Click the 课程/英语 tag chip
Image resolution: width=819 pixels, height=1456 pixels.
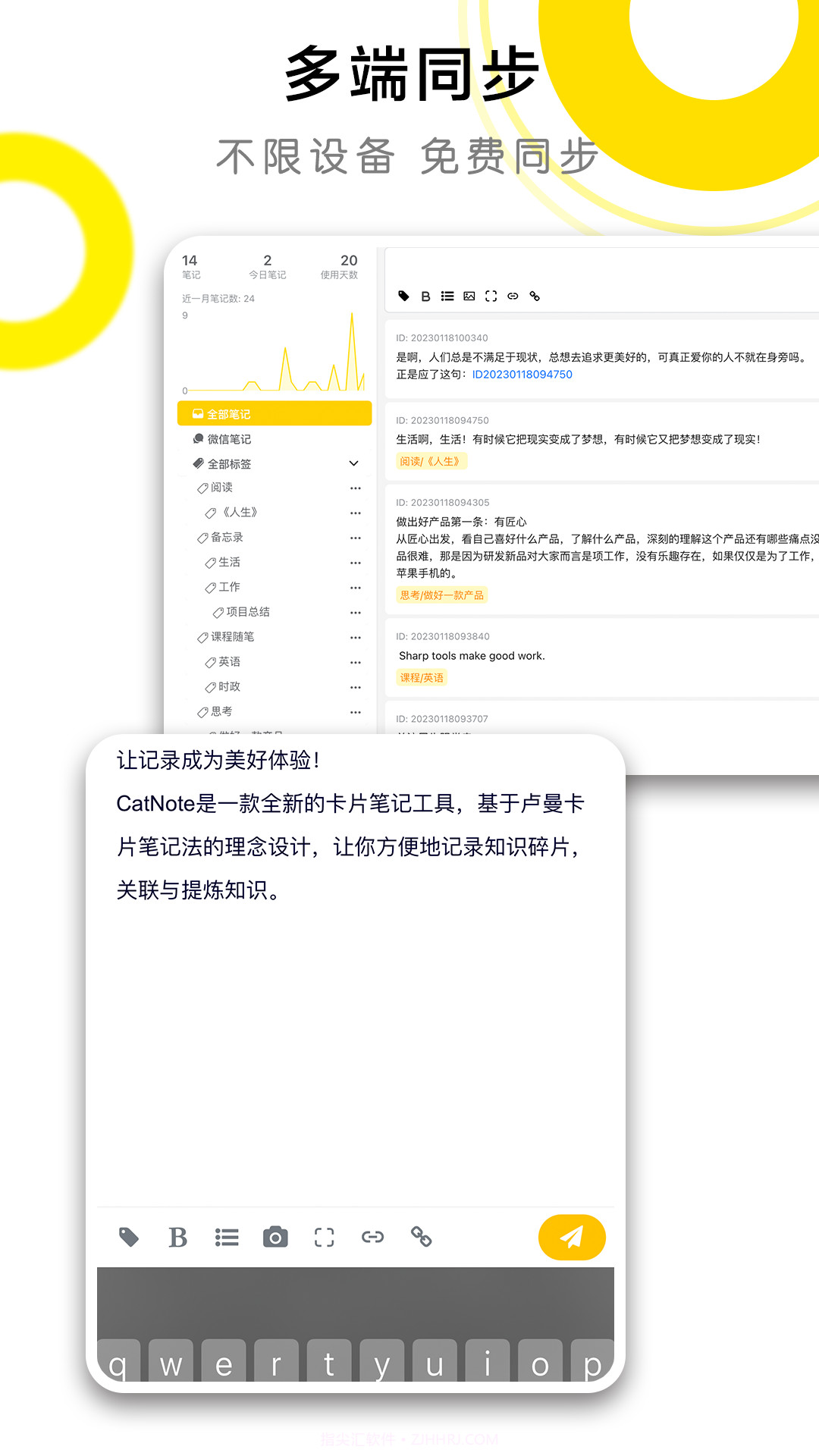pos(422,678)
